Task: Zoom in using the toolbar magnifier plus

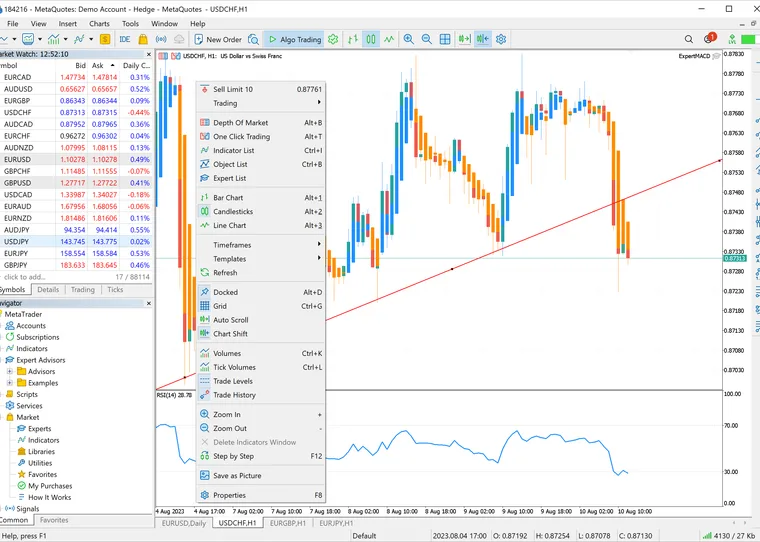Action: pos(409,39)
